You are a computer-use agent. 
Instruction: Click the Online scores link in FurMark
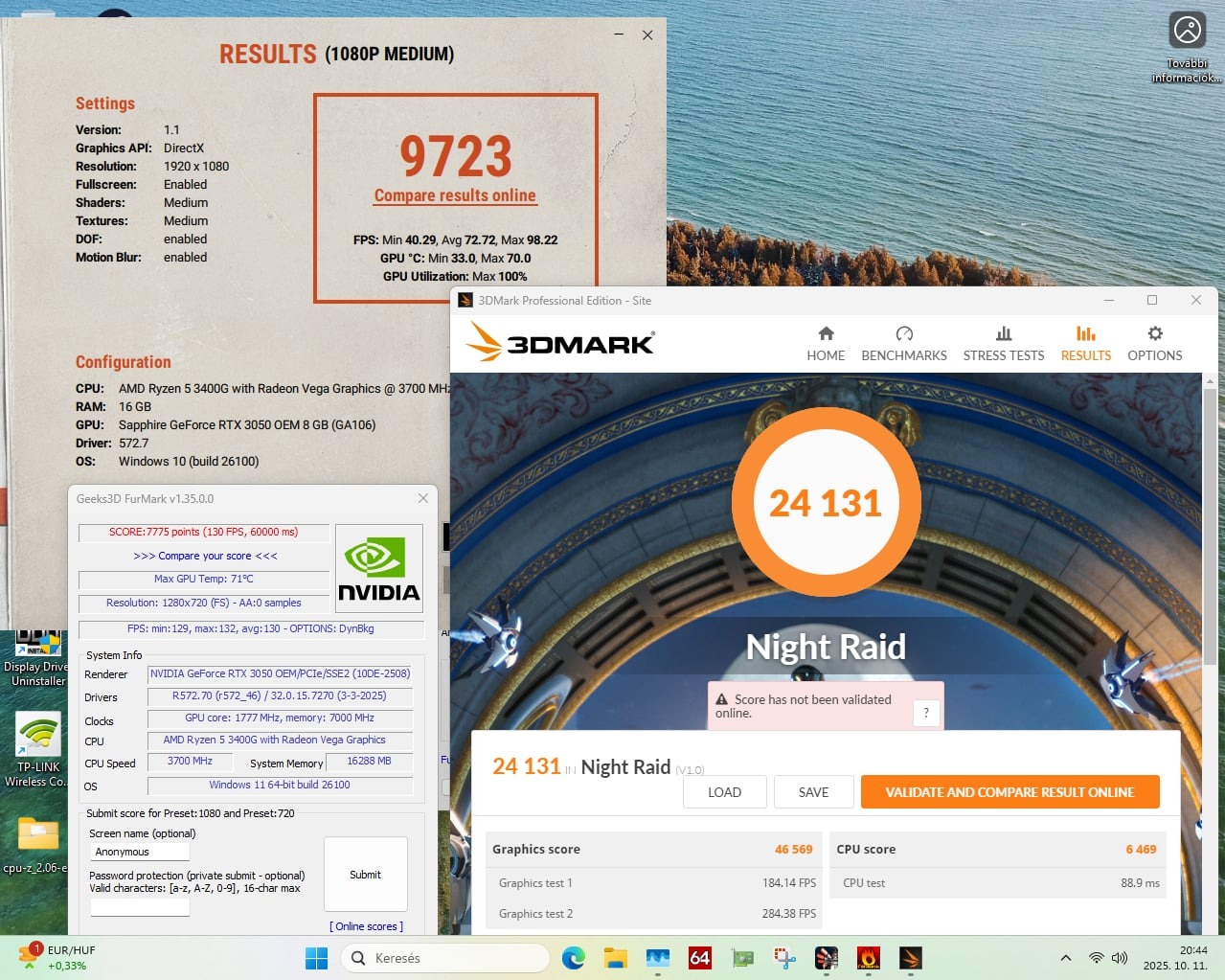[367, 926]
